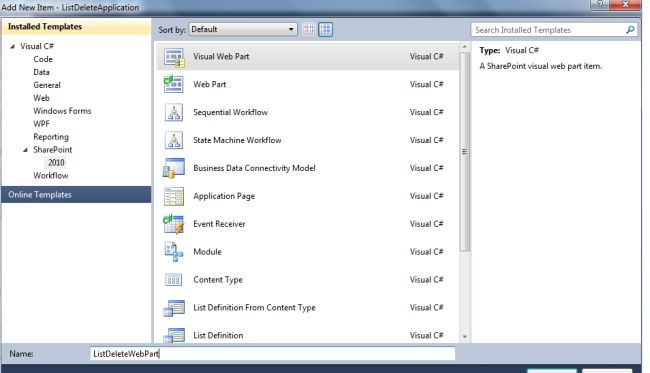Choose the Sequential Workflow icon
Viewport: 650px width, 373px height.
174,112
